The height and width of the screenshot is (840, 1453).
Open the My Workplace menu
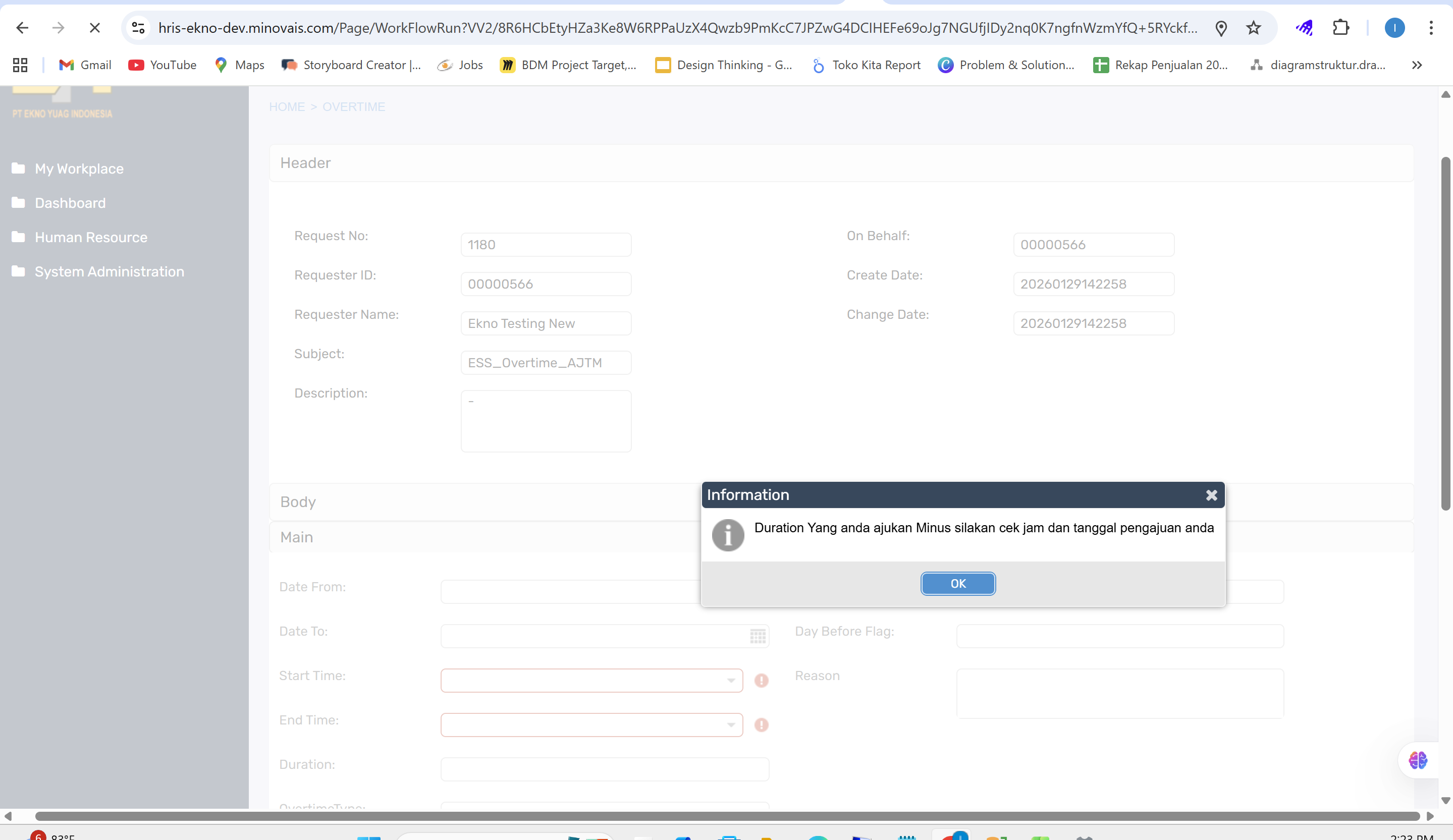pyautogui.click(x=79, y=169)
